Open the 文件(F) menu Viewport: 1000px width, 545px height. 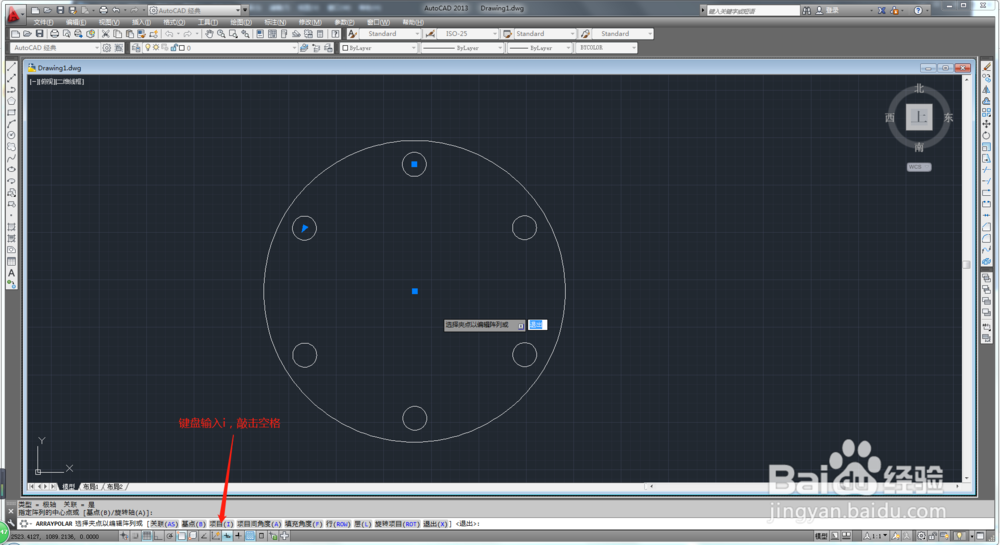(43, 22)
